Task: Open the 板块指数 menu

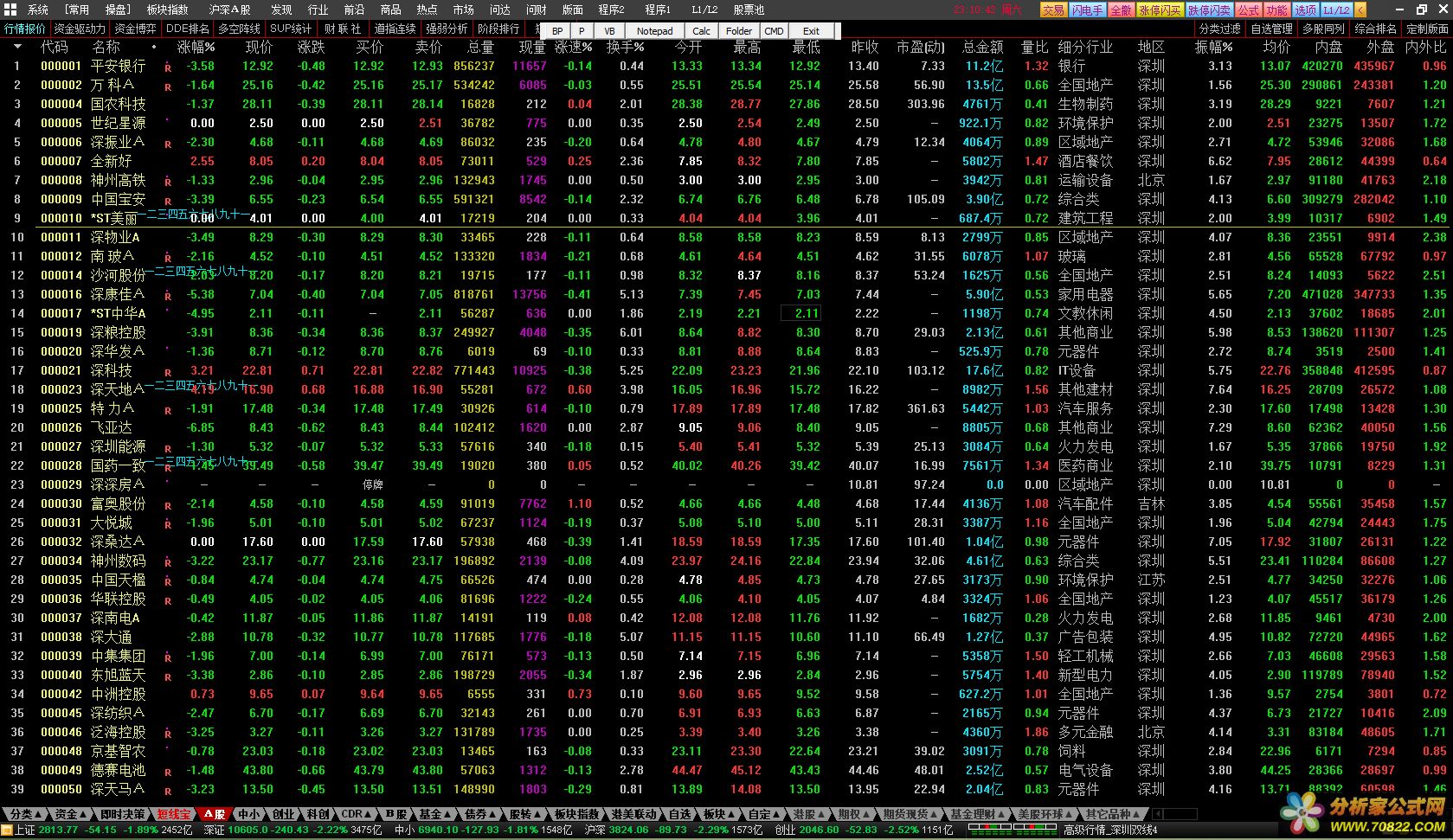Action: (x=167, y=10)
